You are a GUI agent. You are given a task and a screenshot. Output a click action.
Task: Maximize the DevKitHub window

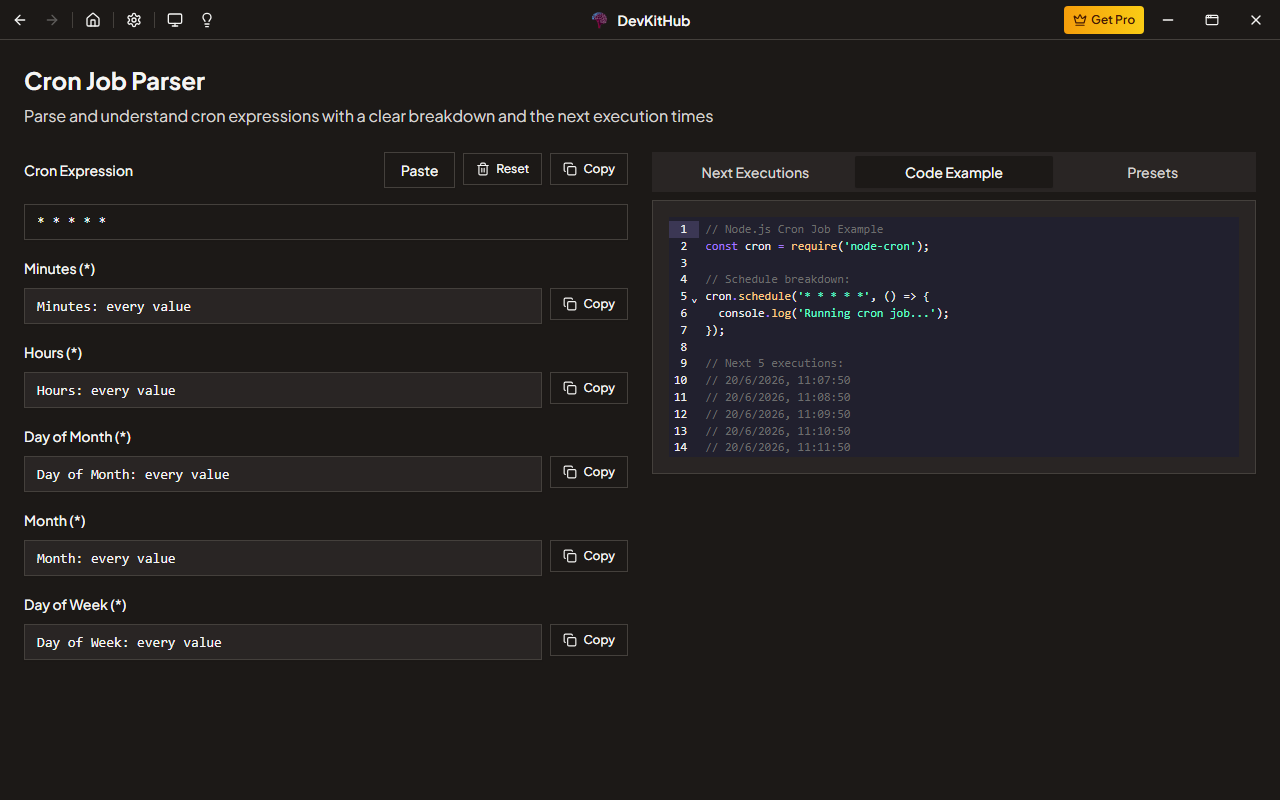1211,20
